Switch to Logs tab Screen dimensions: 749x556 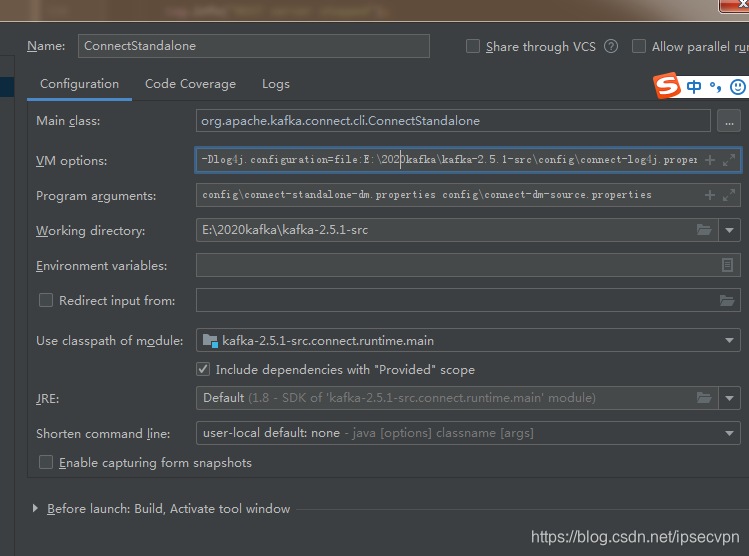click(x=276, y=84)
